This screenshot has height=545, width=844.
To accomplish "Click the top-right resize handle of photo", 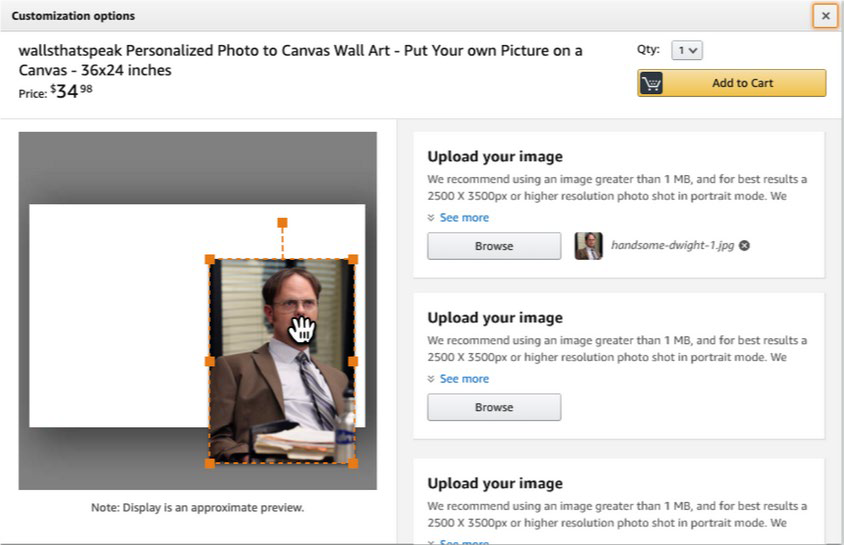I will point(353,260).
